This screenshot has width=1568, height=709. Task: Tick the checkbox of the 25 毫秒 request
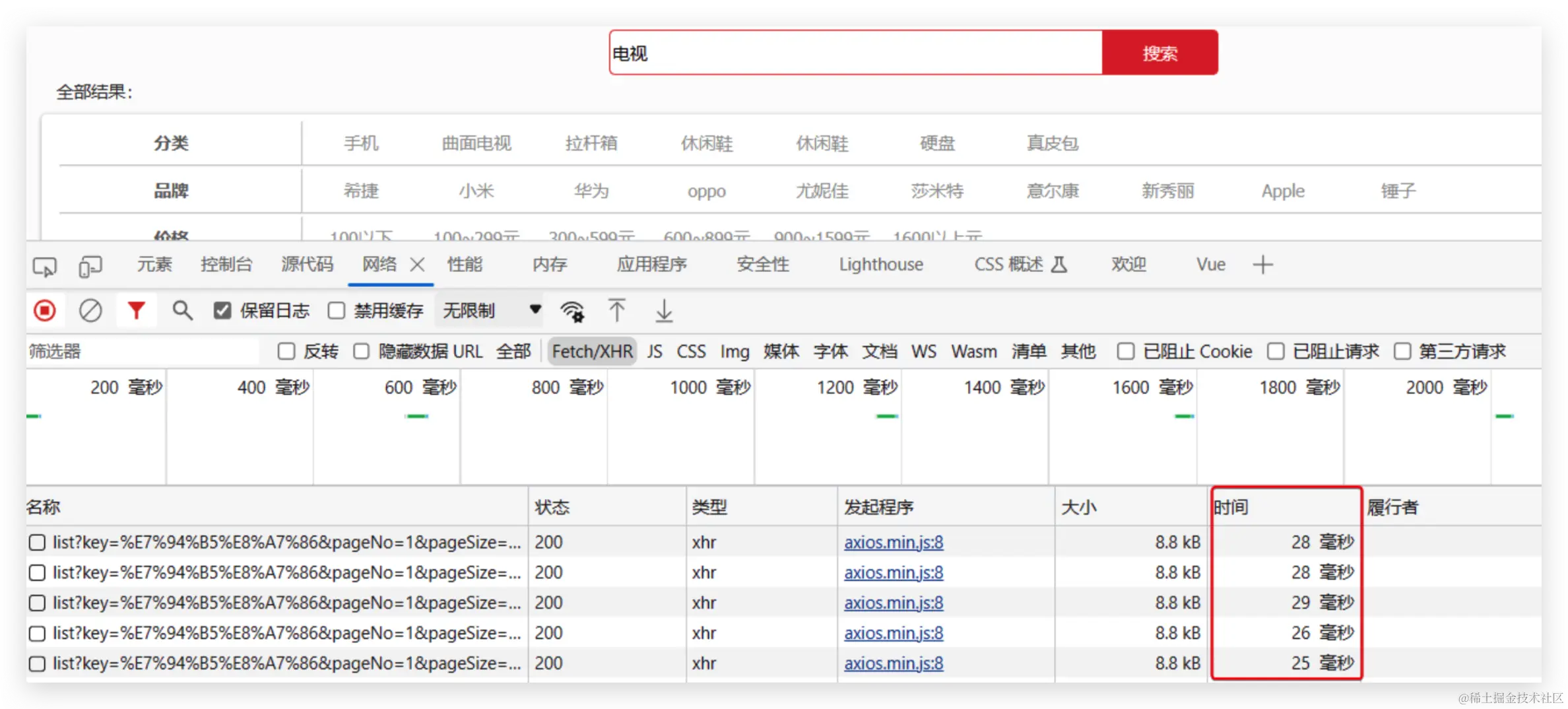[37, 663]
